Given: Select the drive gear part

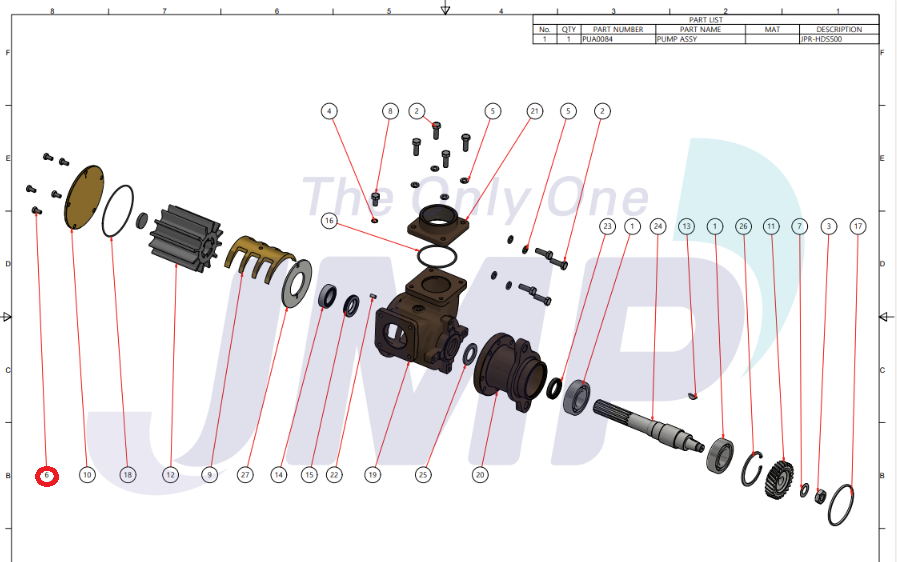Looking at the screenshot, I should 779,475.
